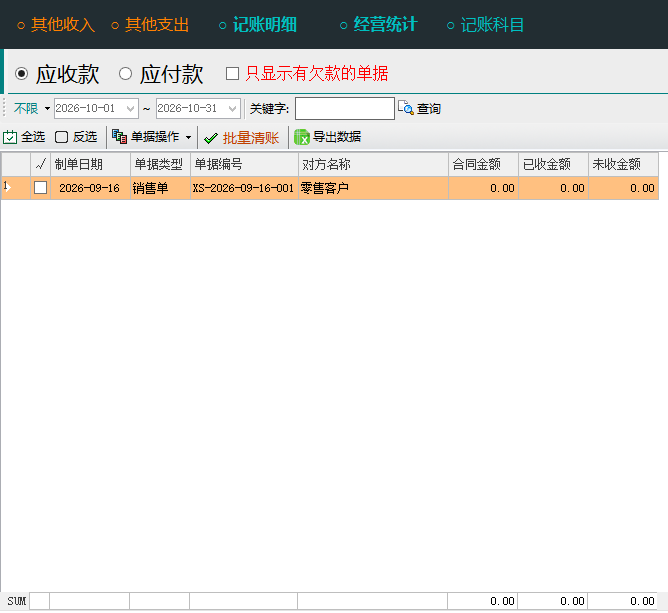Image resolution: width=668 pixels, height=613 pixels.
Task: Click the 已收金额 column header
Action: (553, 164)
